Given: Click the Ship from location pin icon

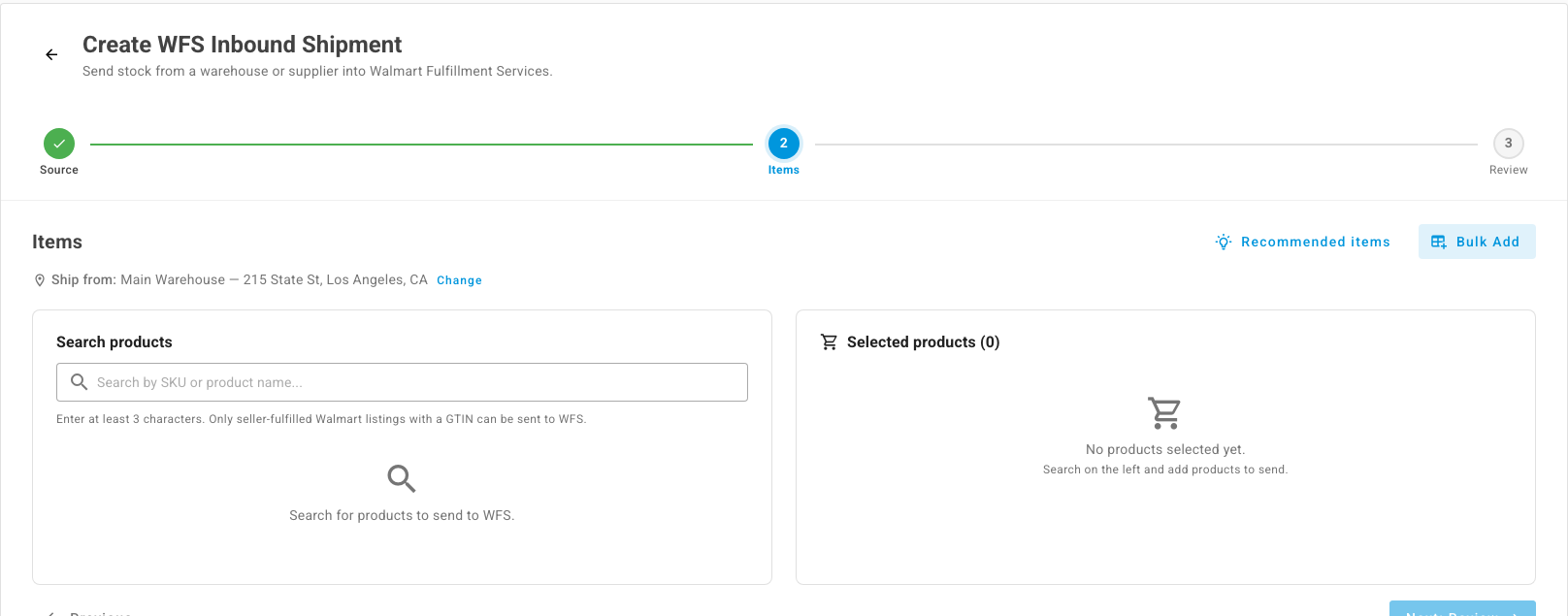Looking at the screenshot, I should pyautogui.click(x=40, y=280).
